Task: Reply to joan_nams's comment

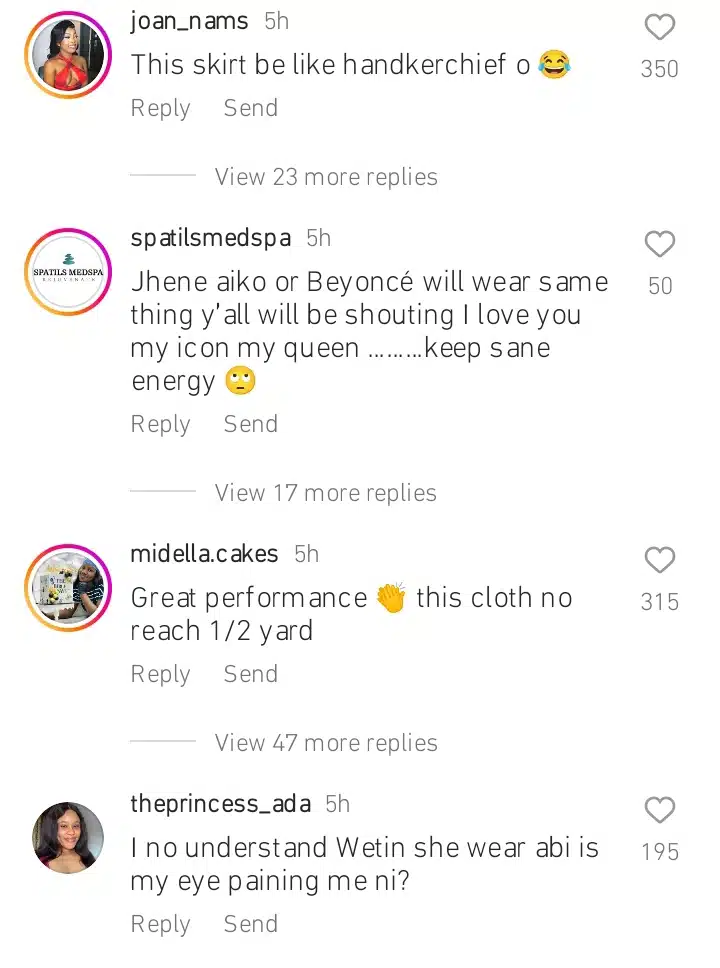Action: click(160, 108)
